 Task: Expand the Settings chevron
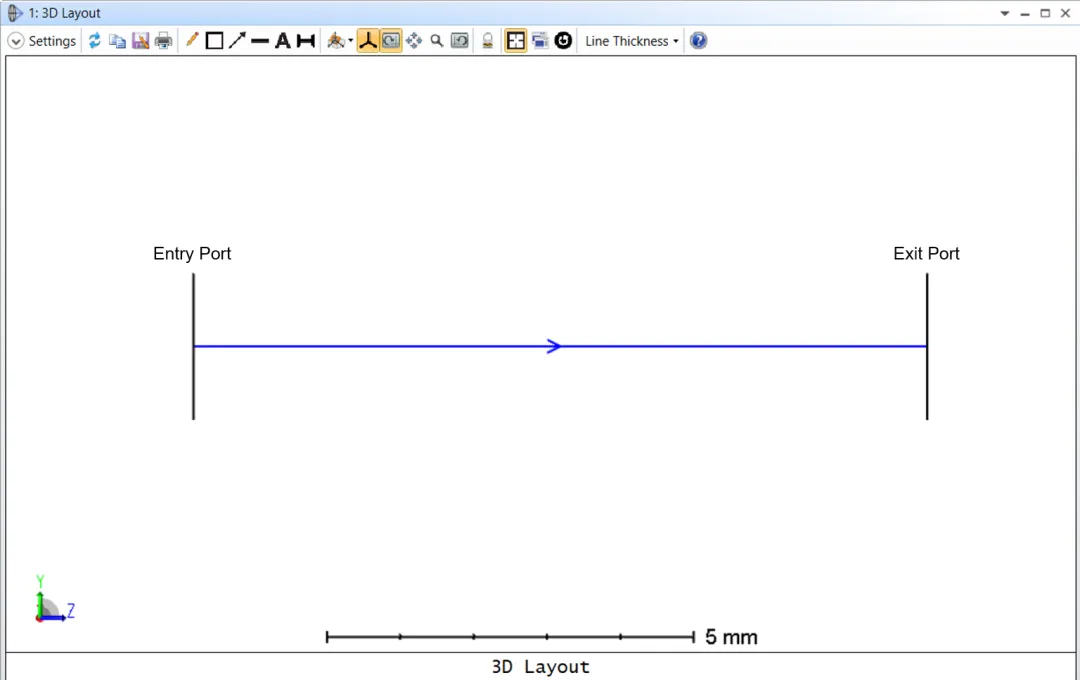pos(16,41)
